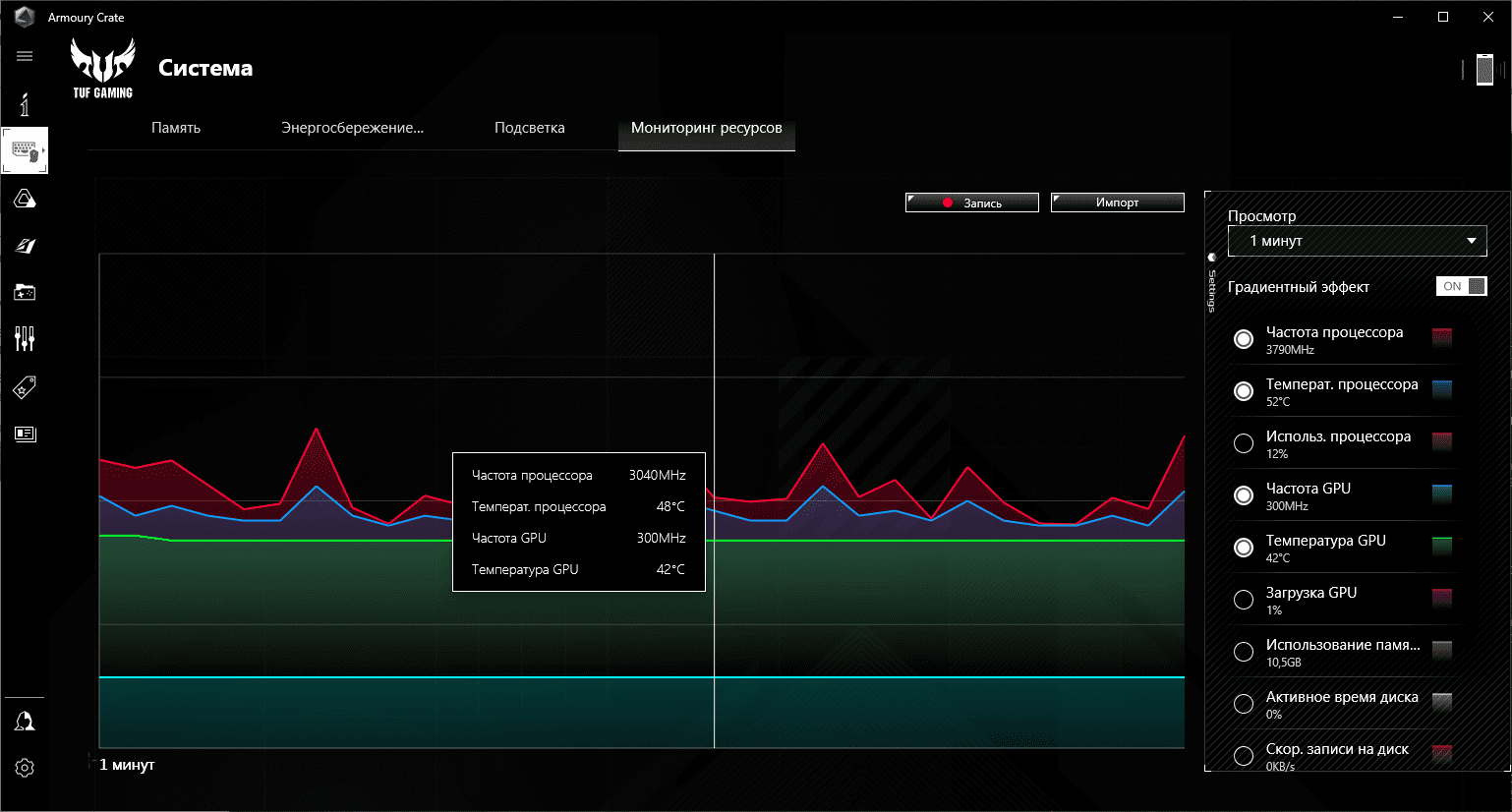The width and height of the screenshot is (1512, 812).
Task: Open Scenario Profiles sliders icon
Action: (25, 339)
